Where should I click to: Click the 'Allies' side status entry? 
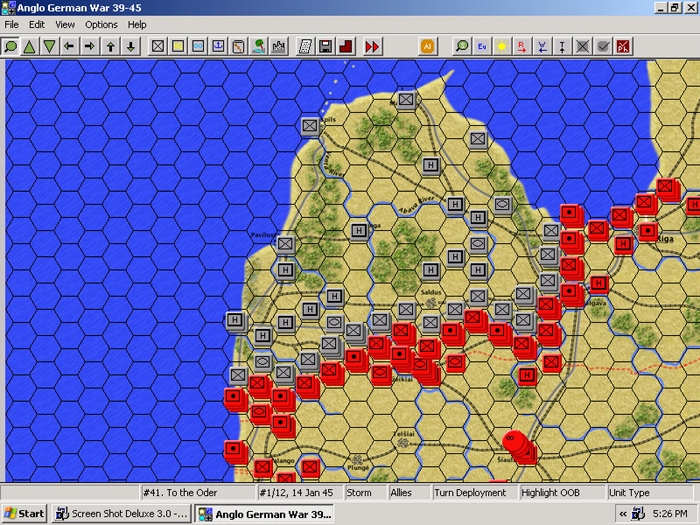coord(409,493)
